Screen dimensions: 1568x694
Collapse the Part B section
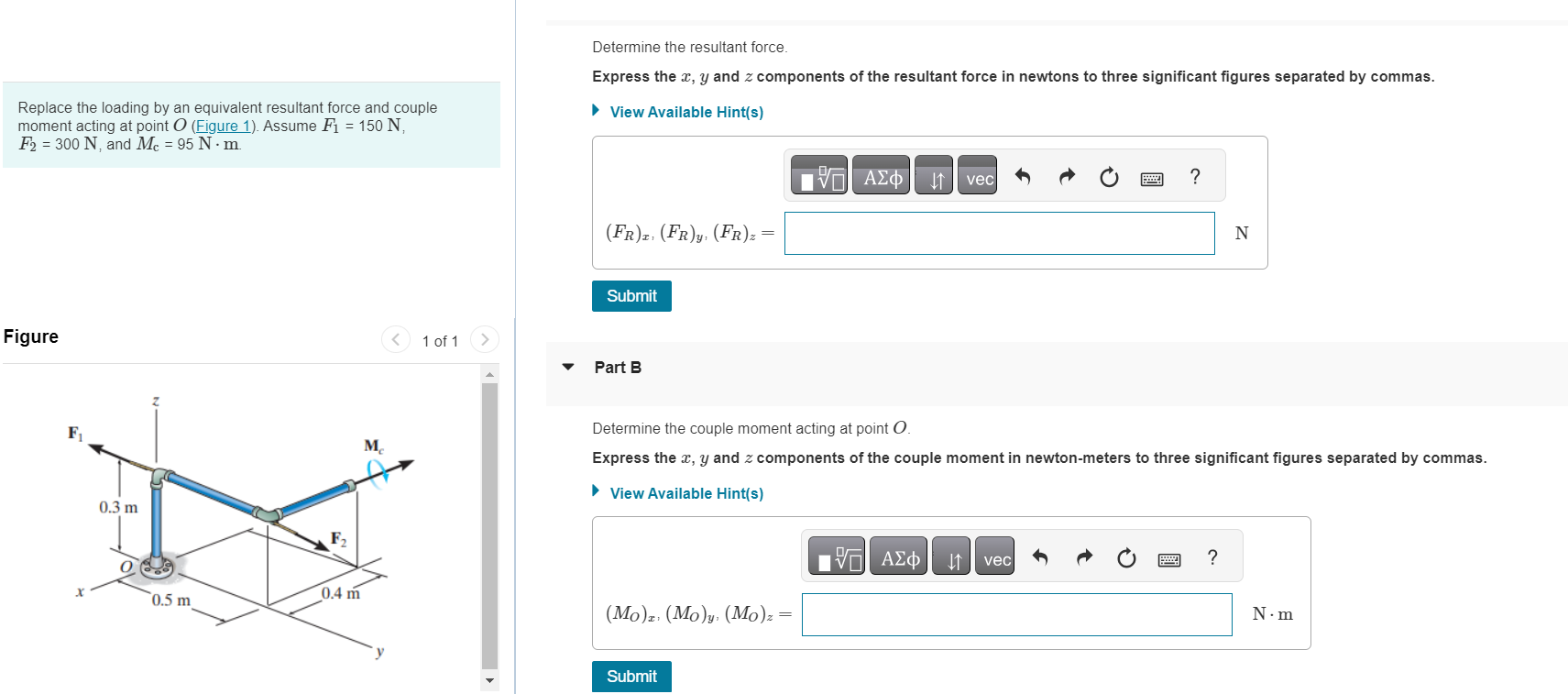[x=569, y=367]
